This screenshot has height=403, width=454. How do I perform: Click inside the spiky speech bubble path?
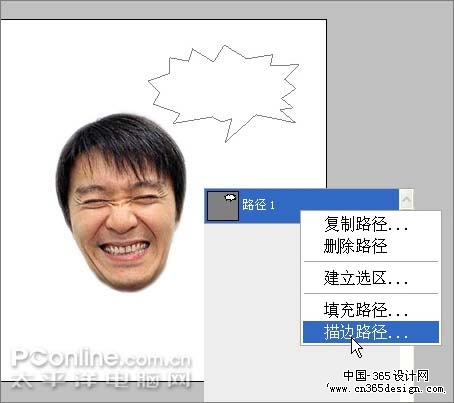(223, 90)
